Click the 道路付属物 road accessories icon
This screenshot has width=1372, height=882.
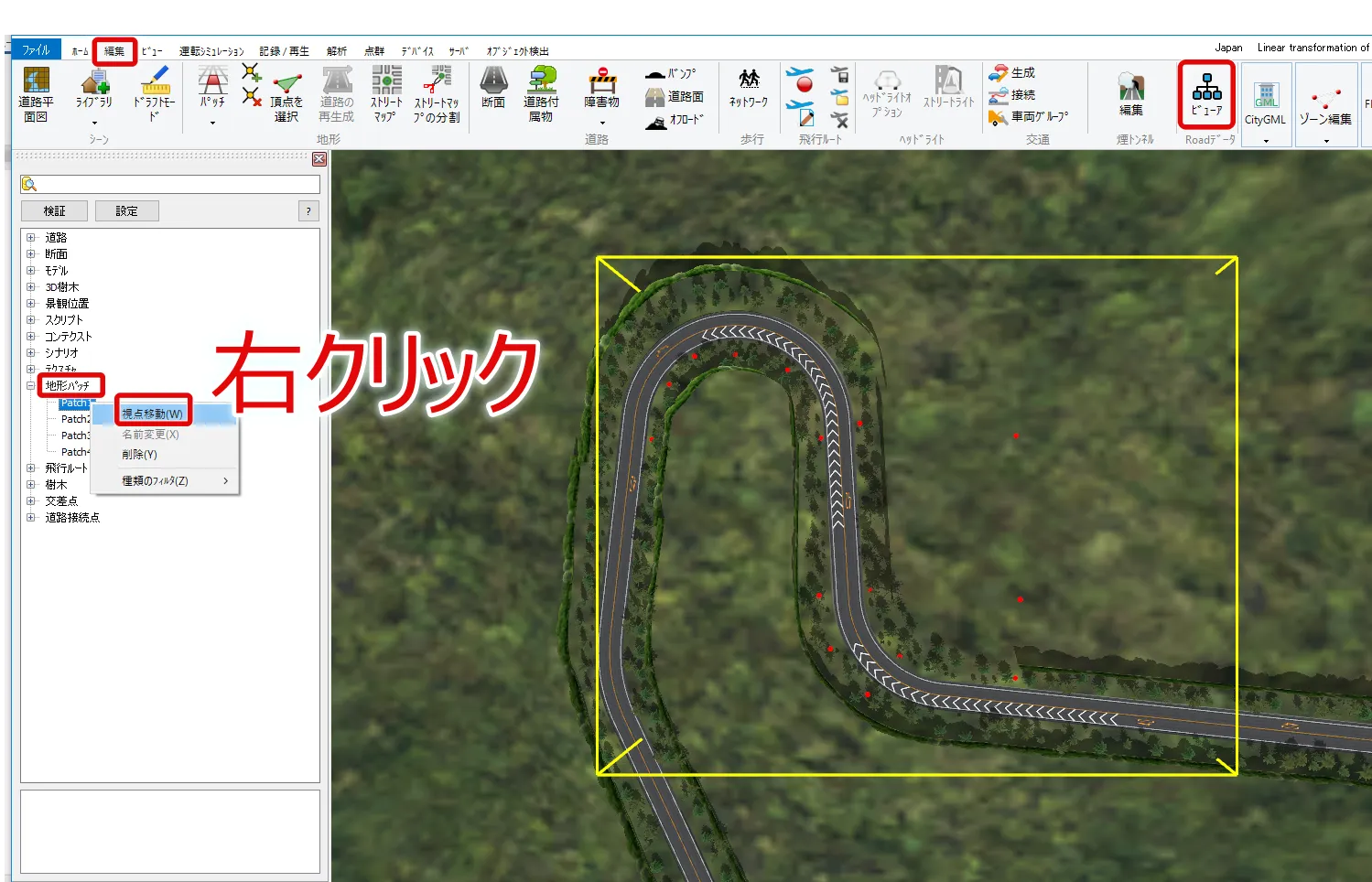coord(540,93)
